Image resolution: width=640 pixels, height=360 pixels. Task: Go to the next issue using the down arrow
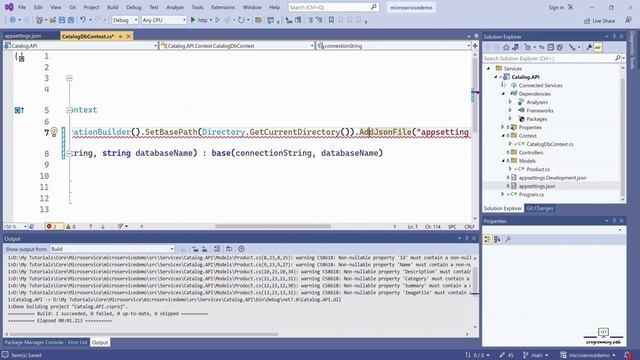(103, 227)
